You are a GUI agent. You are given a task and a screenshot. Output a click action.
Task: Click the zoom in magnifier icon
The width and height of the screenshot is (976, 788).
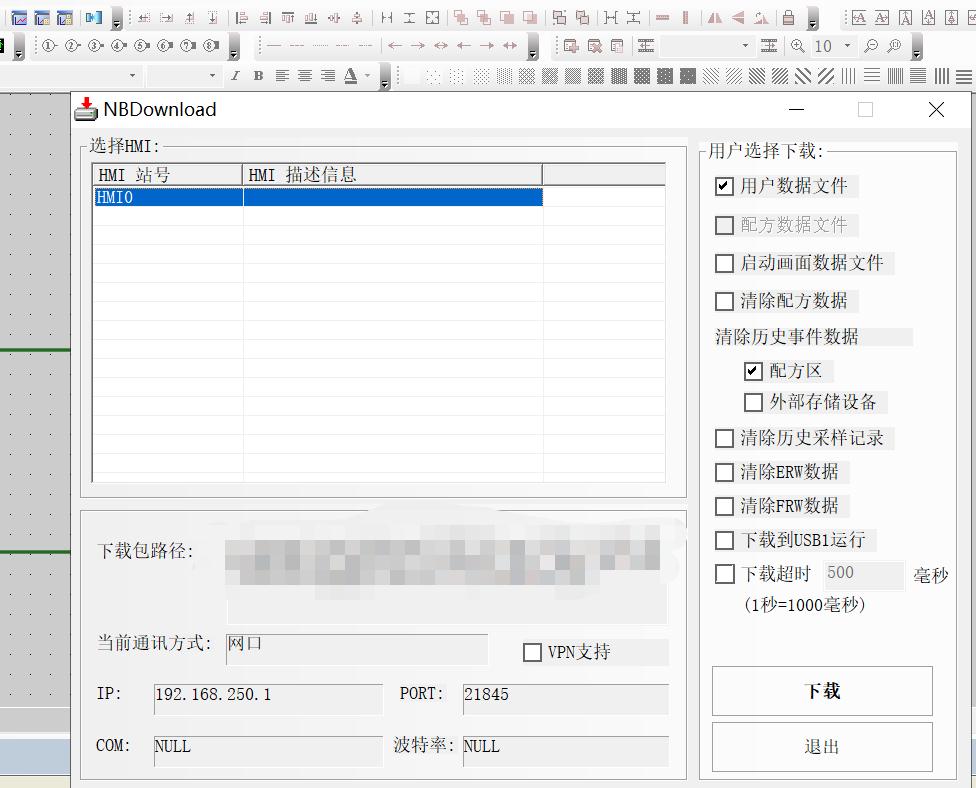tap(797, 45)
